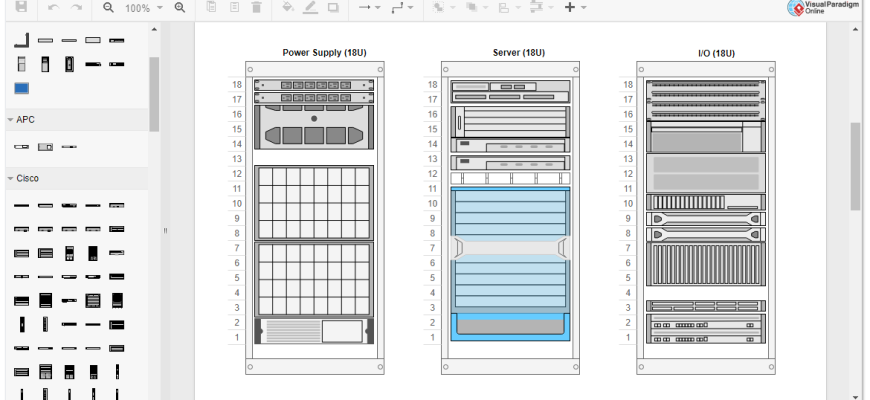This screenshot has height=400, width=870.
Task: Zoom in with the plus magnifier
Action: click(x=180, y=7)
